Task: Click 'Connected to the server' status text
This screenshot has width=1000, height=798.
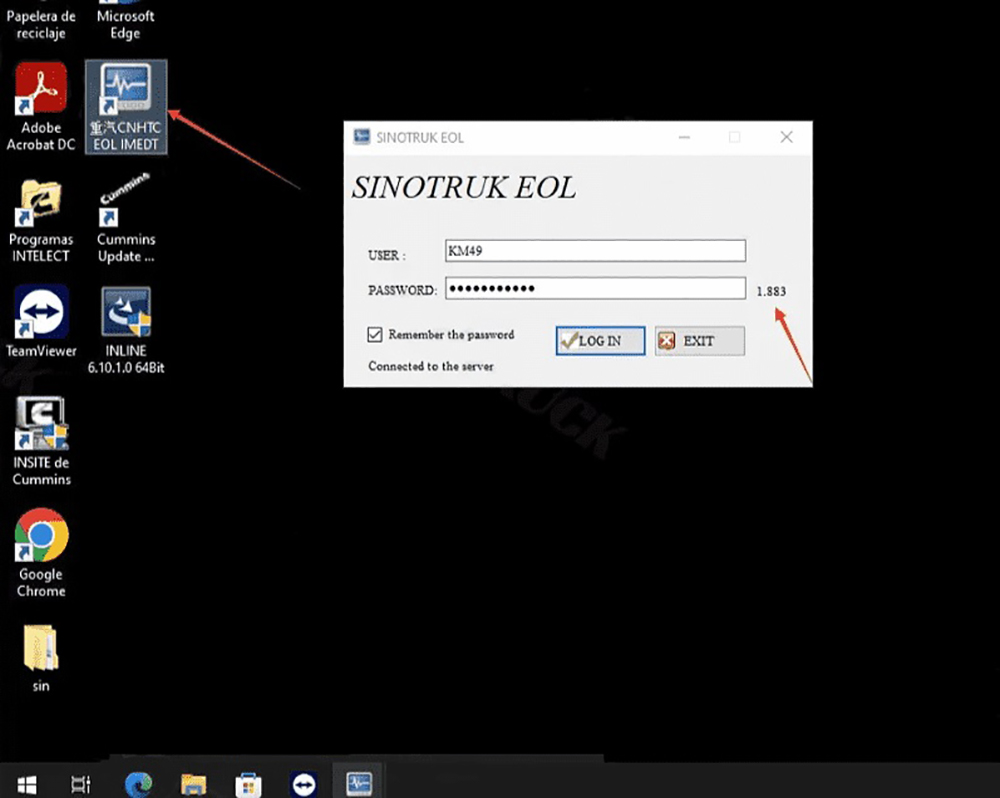Action: coord(430,366)
